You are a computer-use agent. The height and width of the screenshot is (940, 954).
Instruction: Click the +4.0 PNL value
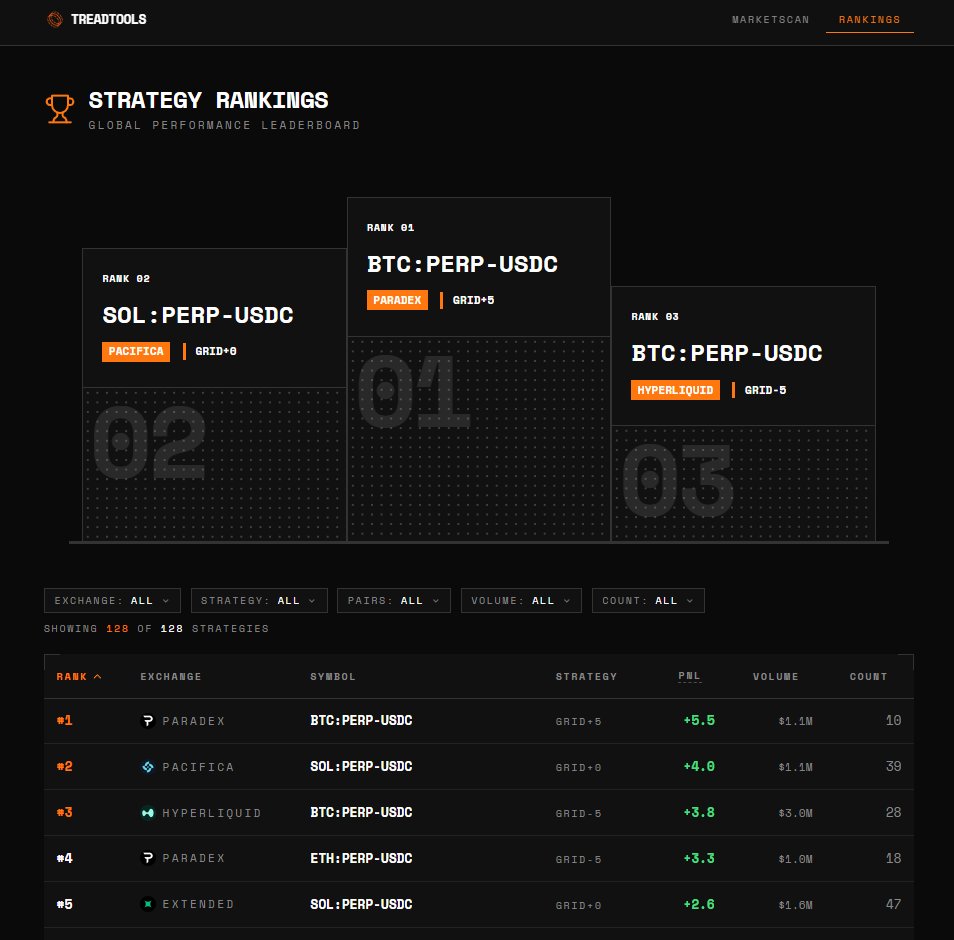point(699,767)
